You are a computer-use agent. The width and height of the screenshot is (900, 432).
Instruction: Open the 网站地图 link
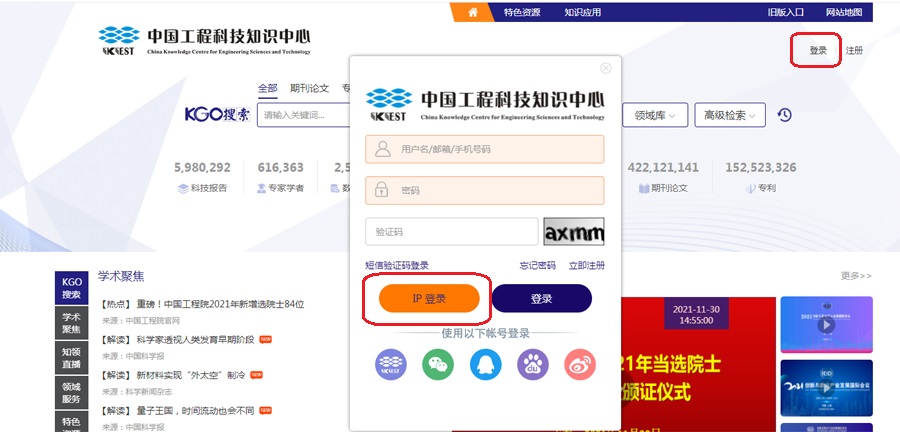(844, 12)
